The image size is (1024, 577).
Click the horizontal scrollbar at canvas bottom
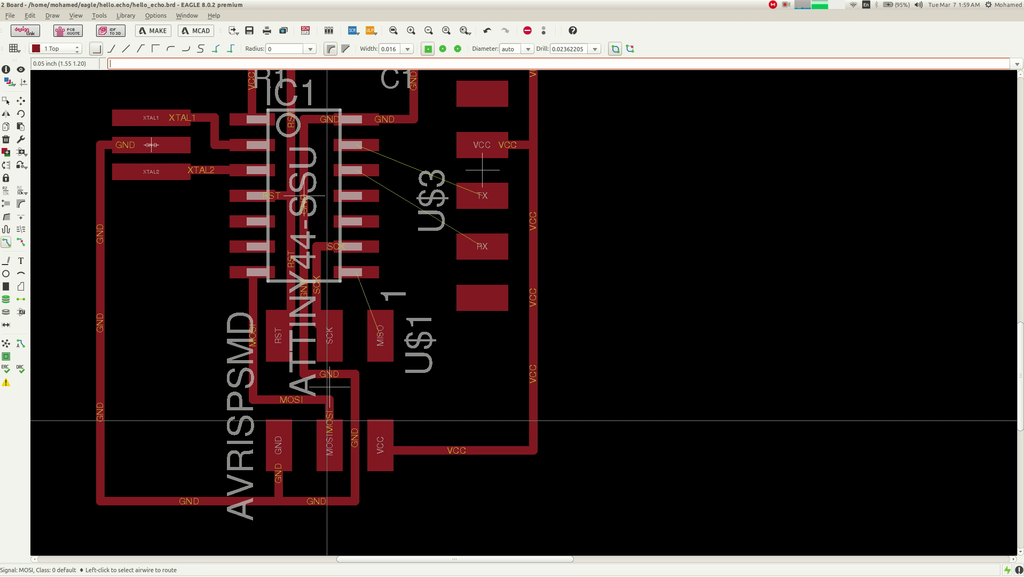point(455,559)
